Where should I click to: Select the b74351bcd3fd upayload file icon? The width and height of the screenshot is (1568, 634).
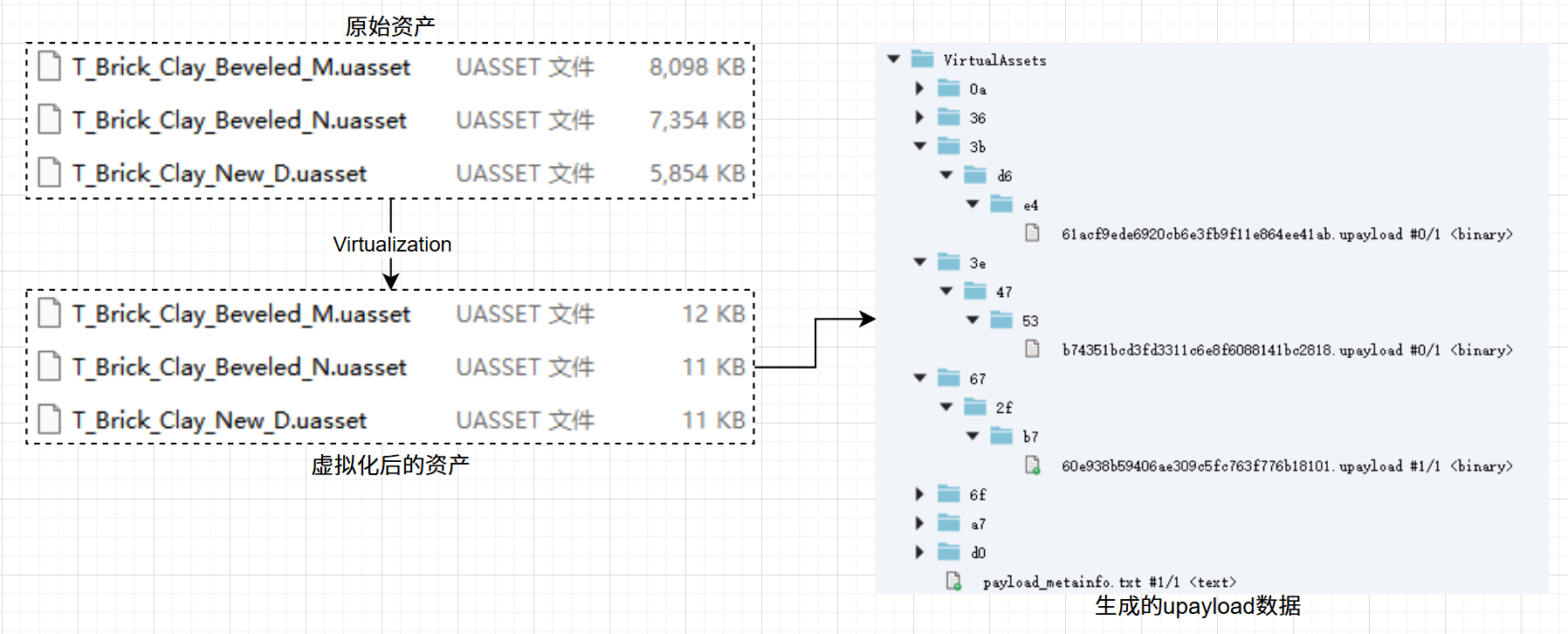coord(1032,349)
